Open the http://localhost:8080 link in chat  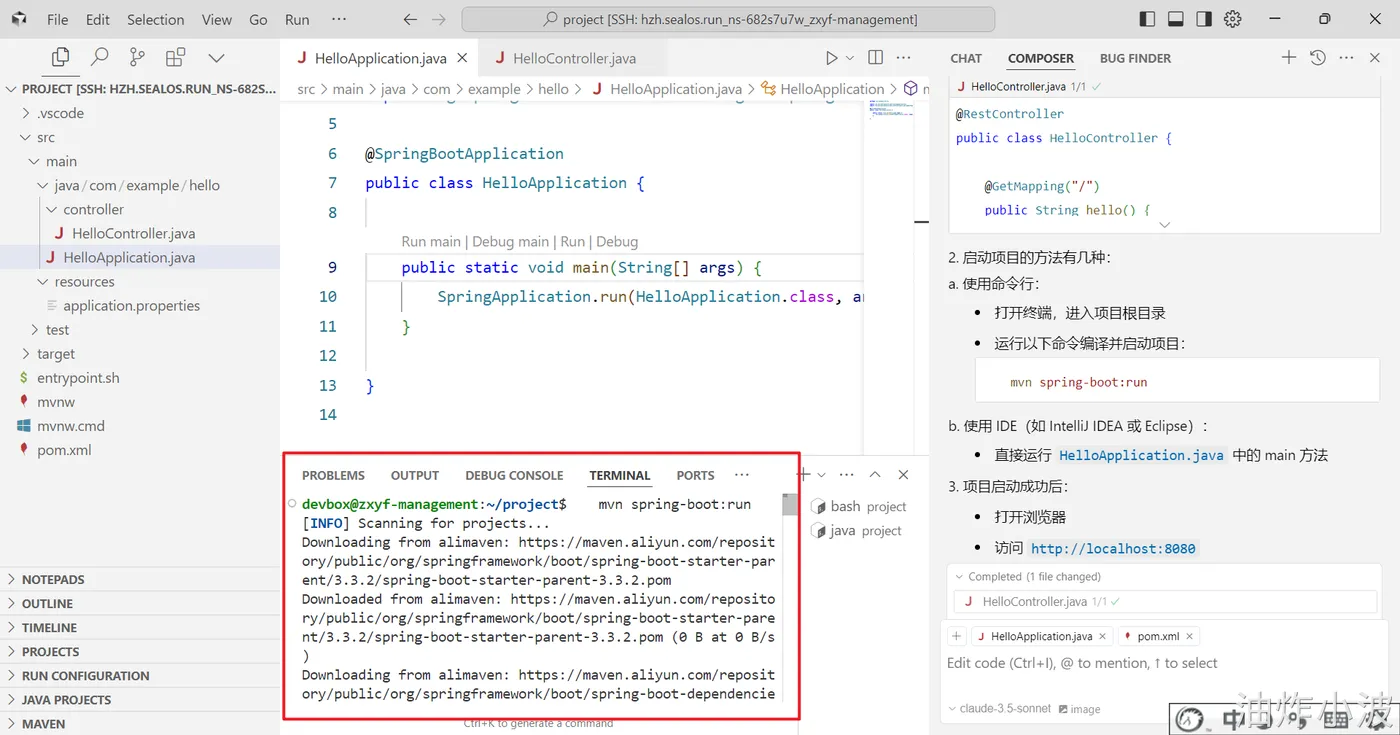pyautogui.click(x=1113, y=548)
